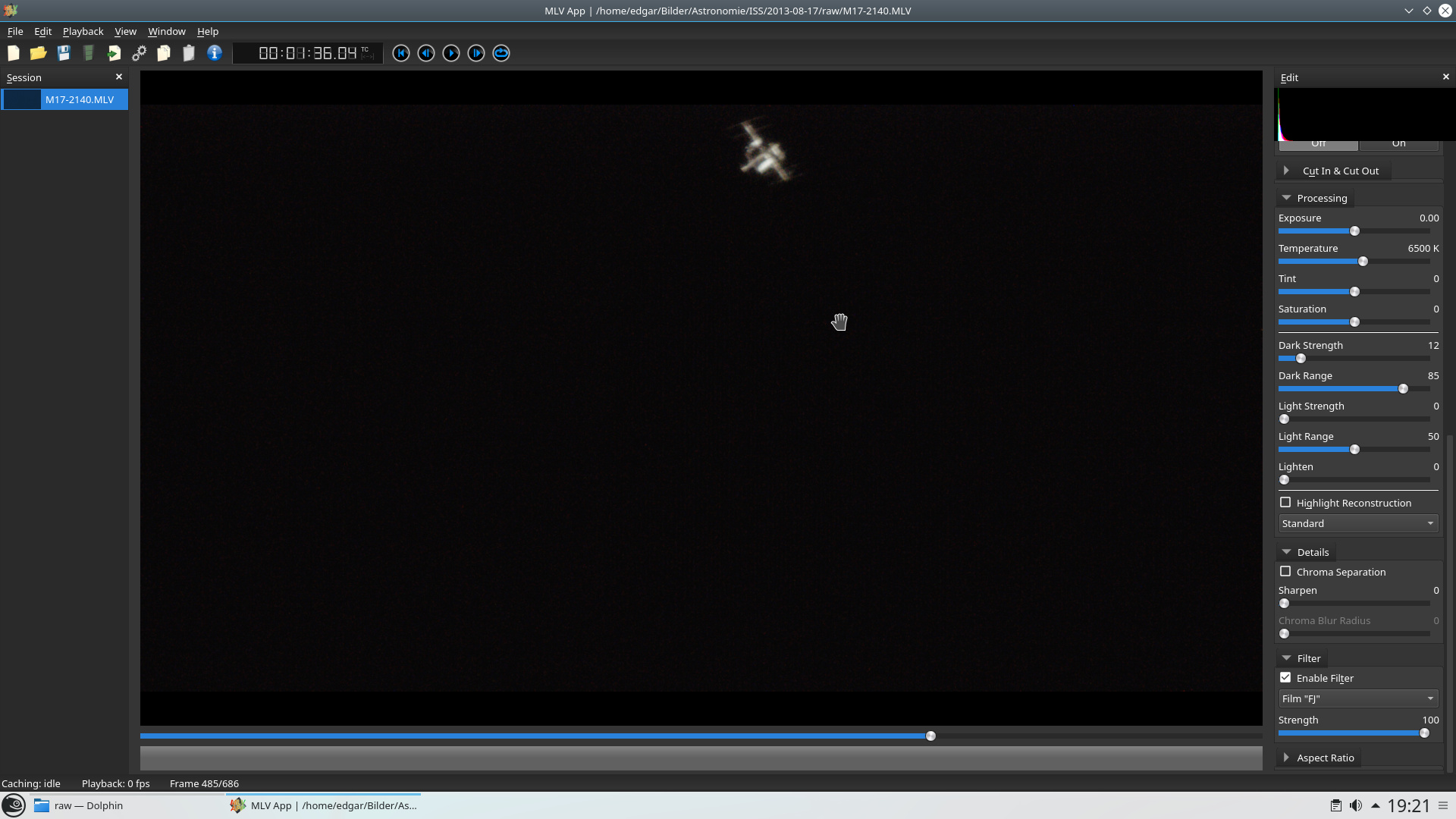The image size is (1456, 819).
Task: Uncheck the Enable Filter checkbox
Action: click(x=1285, y=678)
